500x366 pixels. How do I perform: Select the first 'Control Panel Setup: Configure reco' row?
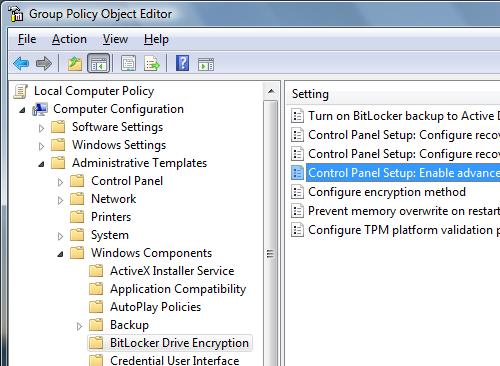(x=403, y=135)
